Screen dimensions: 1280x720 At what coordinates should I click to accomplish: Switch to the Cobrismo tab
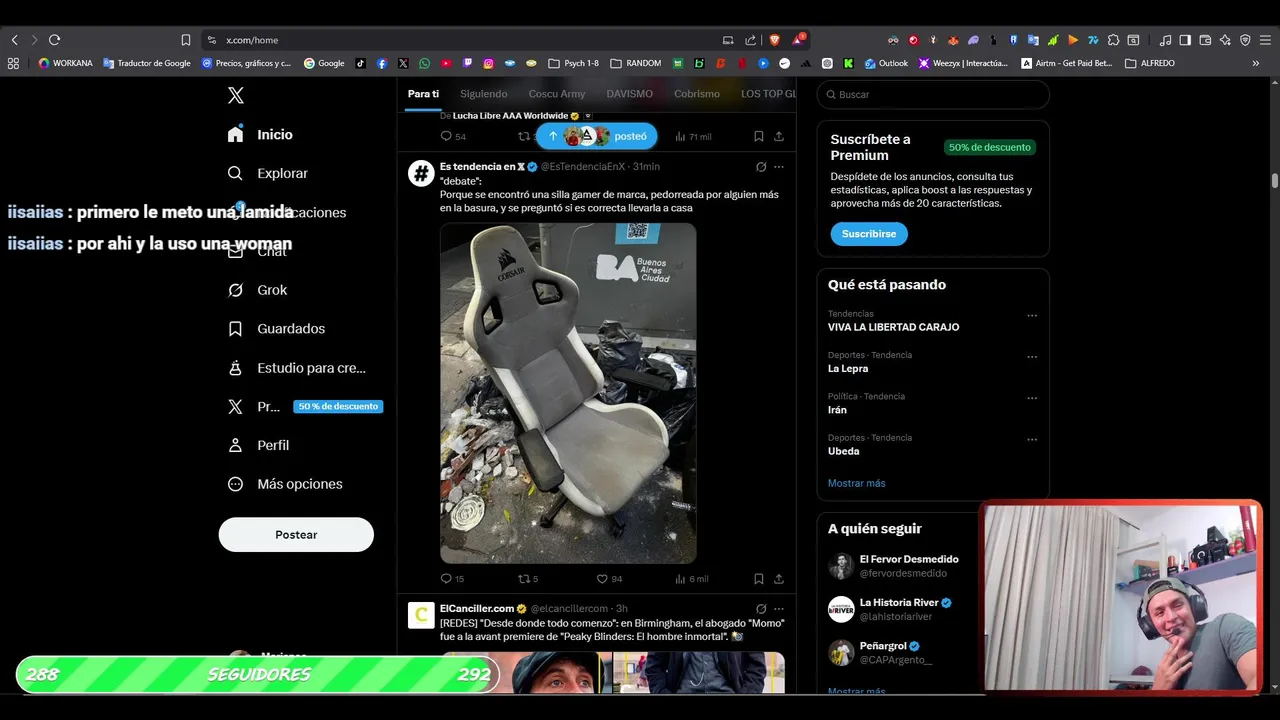coord(697,94)
